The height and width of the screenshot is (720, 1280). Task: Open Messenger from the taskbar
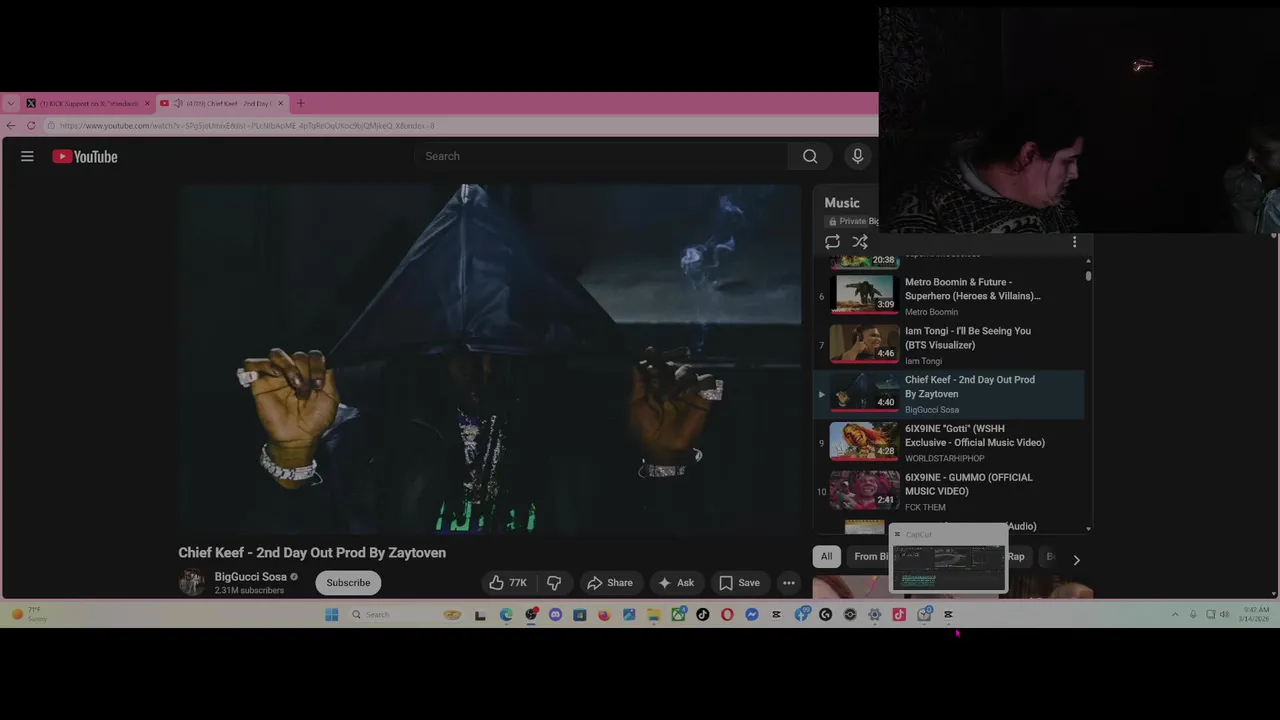tap(752, 614)
